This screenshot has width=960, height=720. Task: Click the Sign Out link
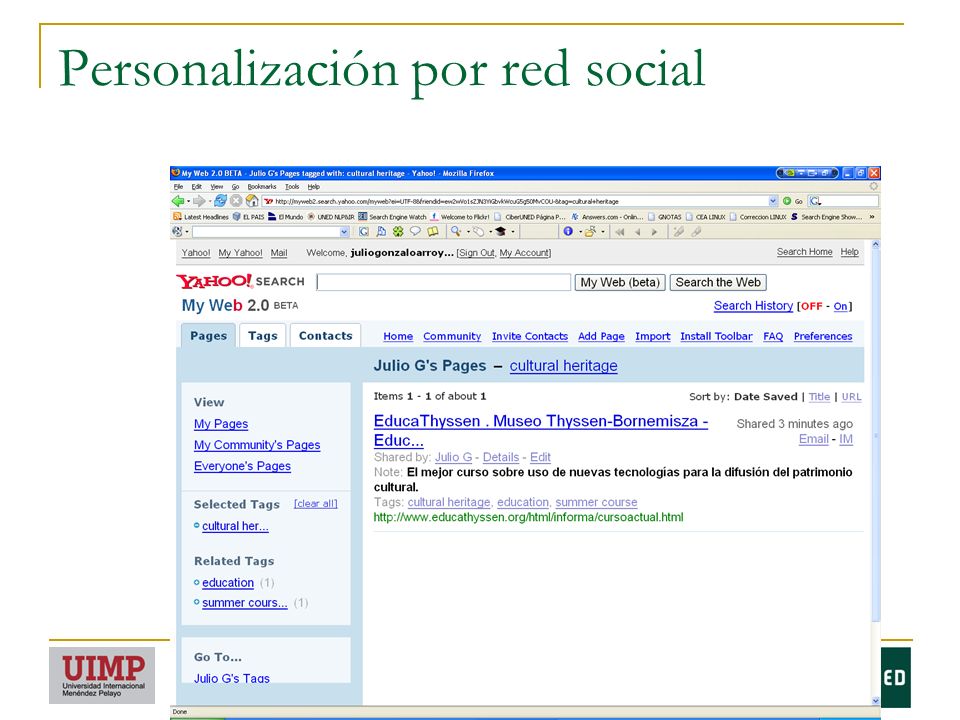point(476,253)
